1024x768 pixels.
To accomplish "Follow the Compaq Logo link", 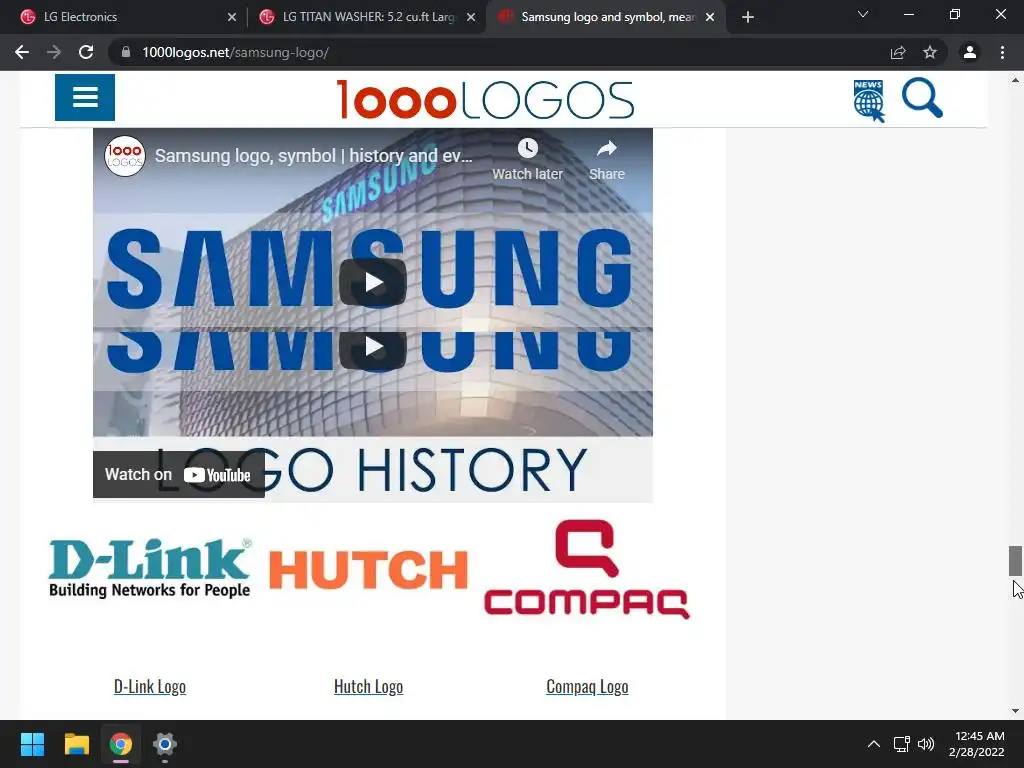I will click(587, 686).
